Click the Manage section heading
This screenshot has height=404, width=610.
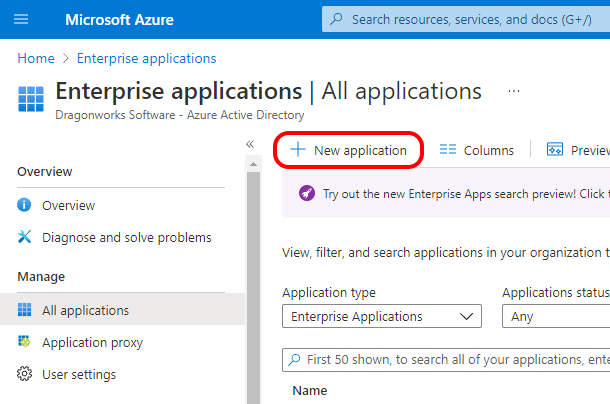tap(41, 277)
